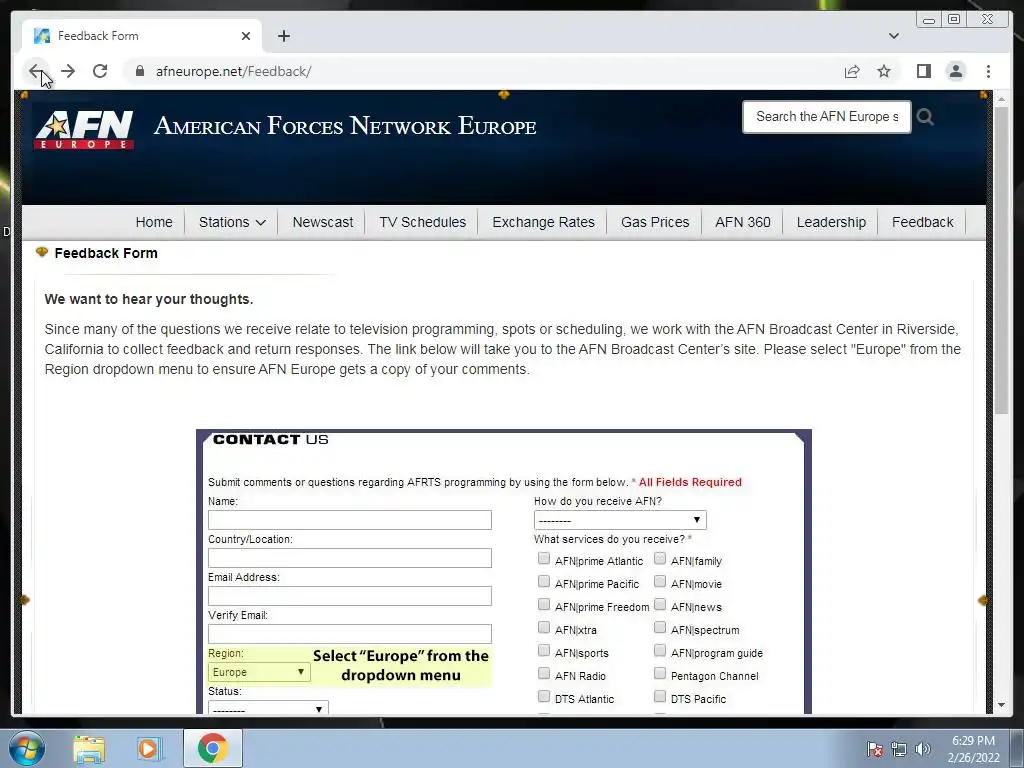
Task: Expand the Stations menu
Action: click(232, 222)
